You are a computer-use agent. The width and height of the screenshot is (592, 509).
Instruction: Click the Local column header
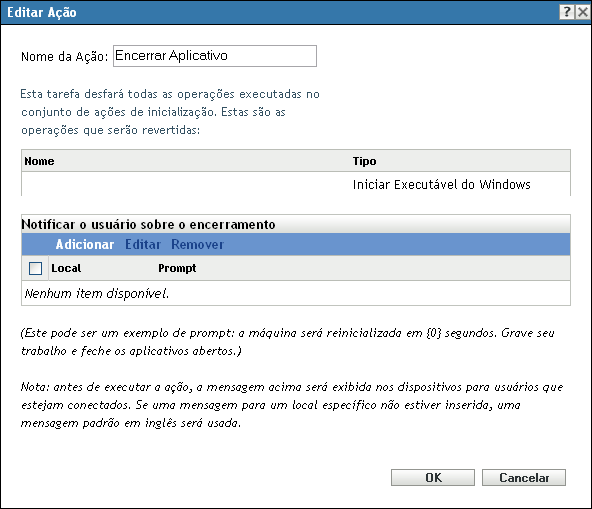tap(66, 268)
